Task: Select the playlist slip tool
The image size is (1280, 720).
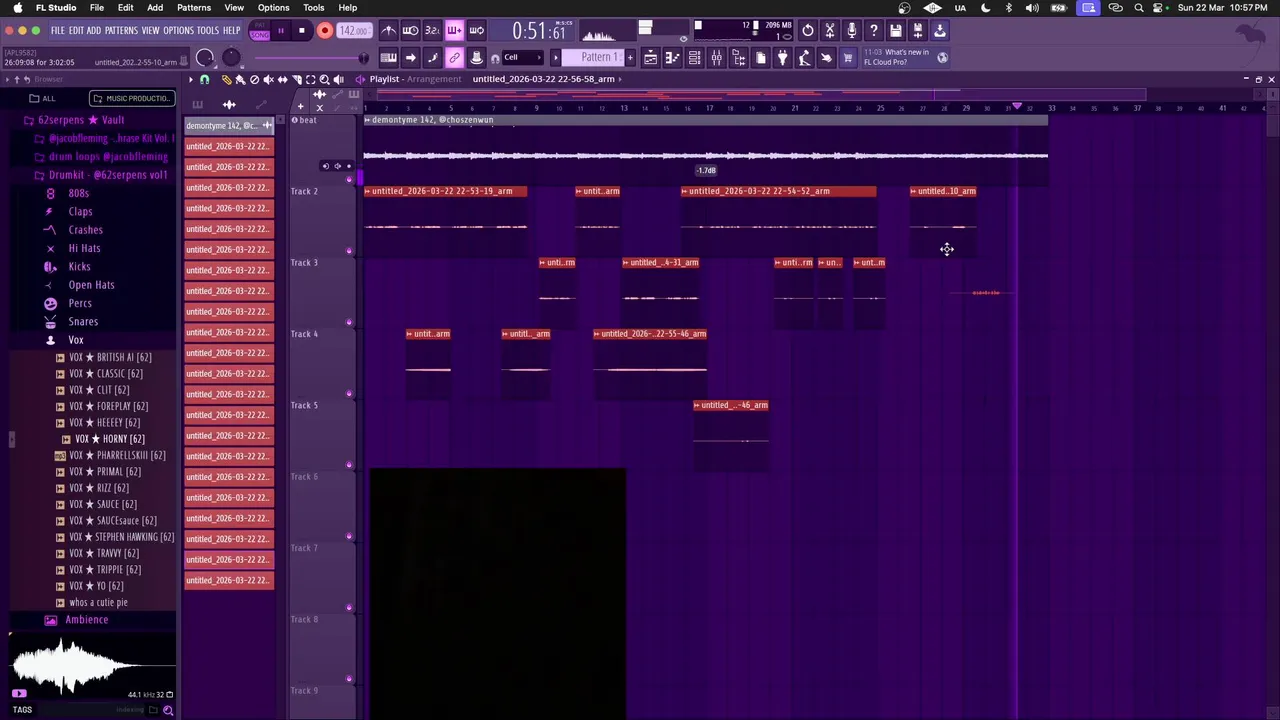Action: pyautogui.click(x=282, y=79)
